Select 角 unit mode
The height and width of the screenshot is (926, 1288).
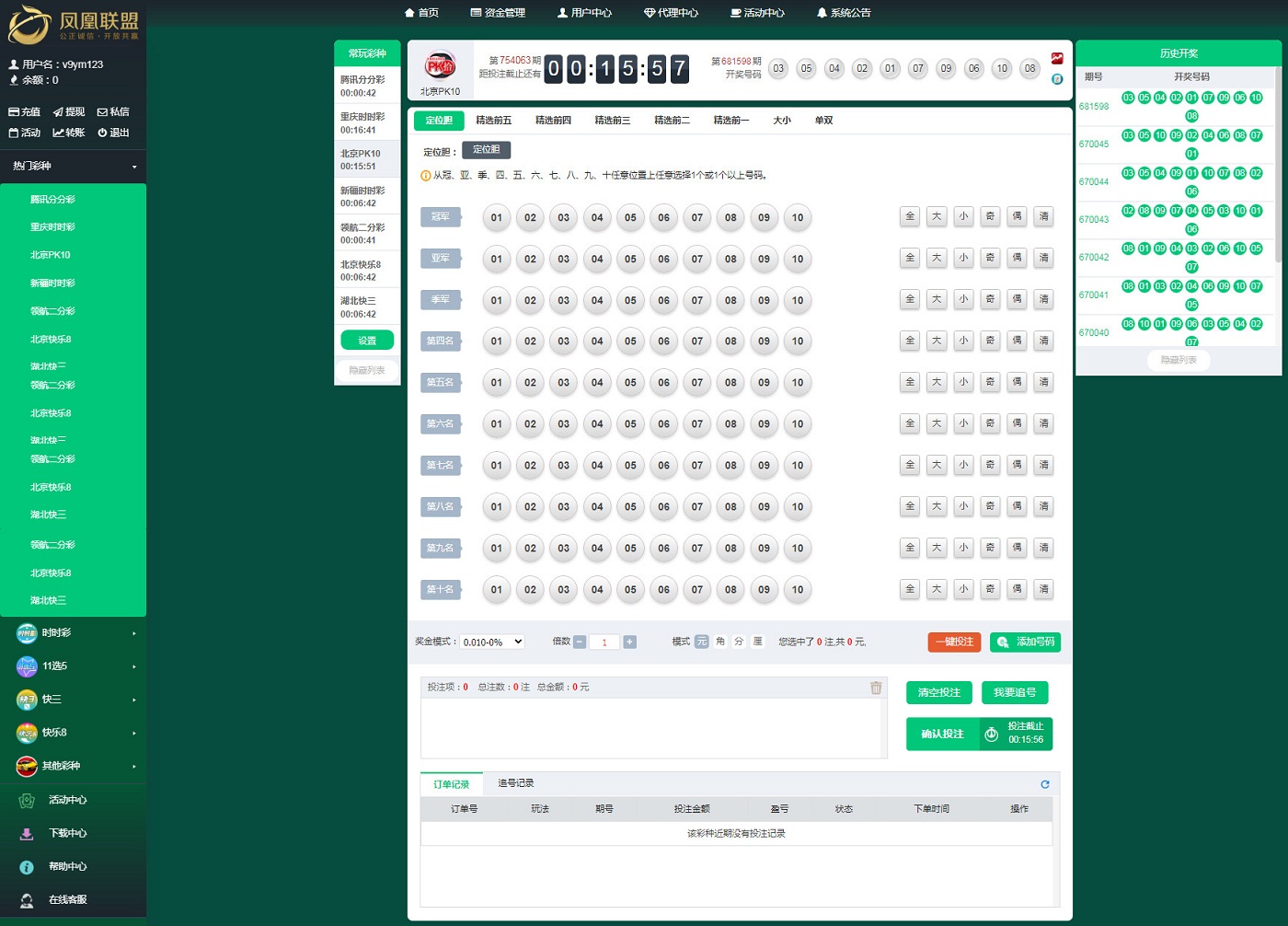point(720,642)
